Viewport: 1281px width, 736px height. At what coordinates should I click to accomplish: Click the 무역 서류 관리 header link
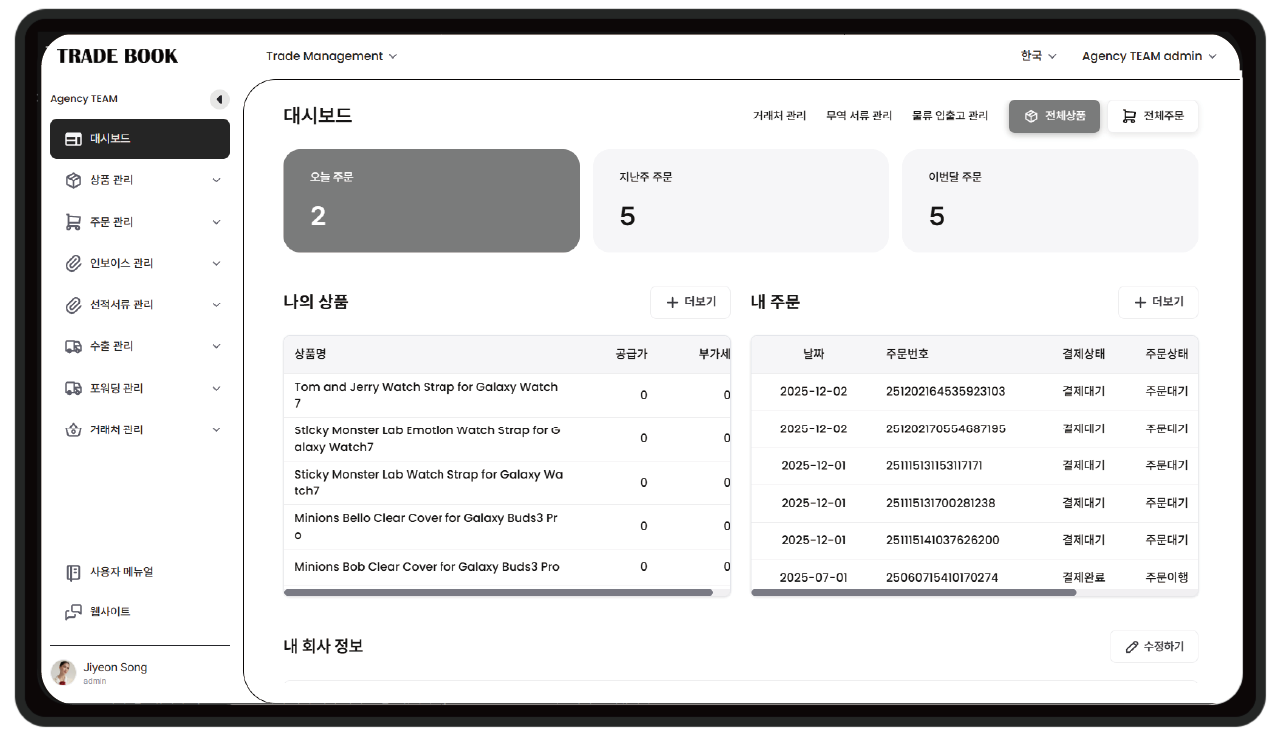click(859, 116)
